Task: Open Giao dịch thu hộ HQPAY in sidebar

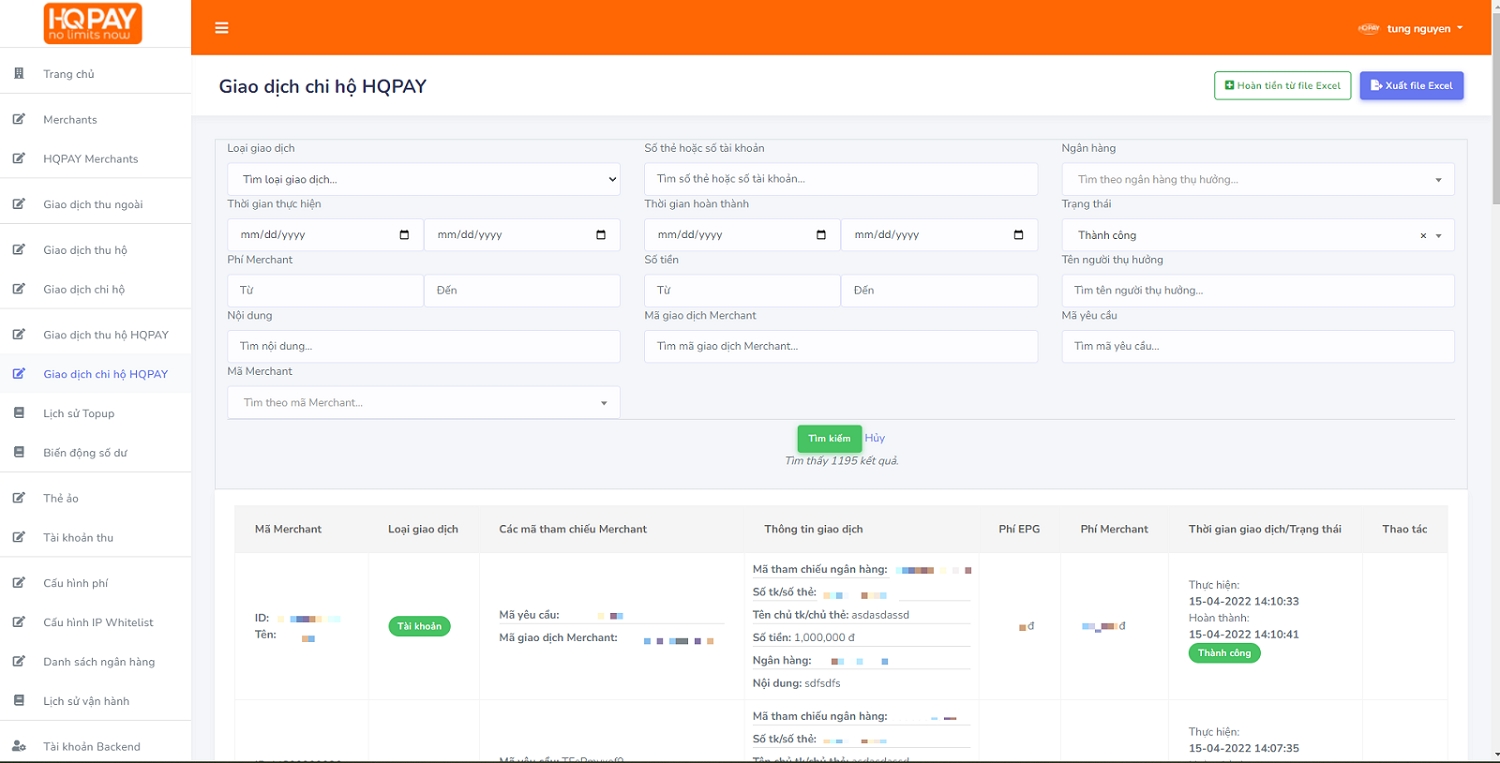Action: pos(106,335)
